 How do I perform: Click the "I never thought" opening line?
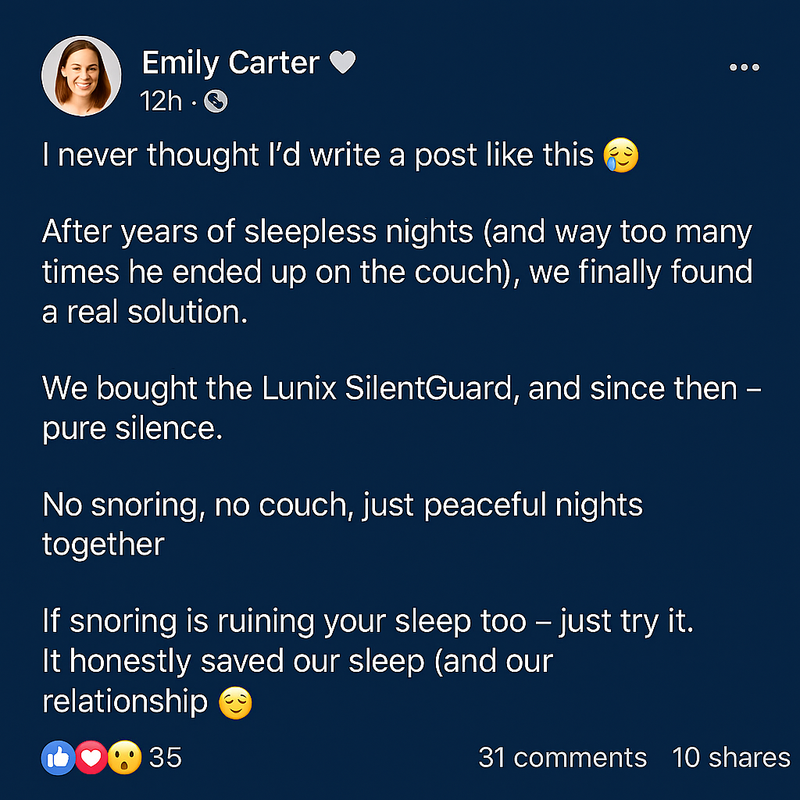(x=318, y=156)
